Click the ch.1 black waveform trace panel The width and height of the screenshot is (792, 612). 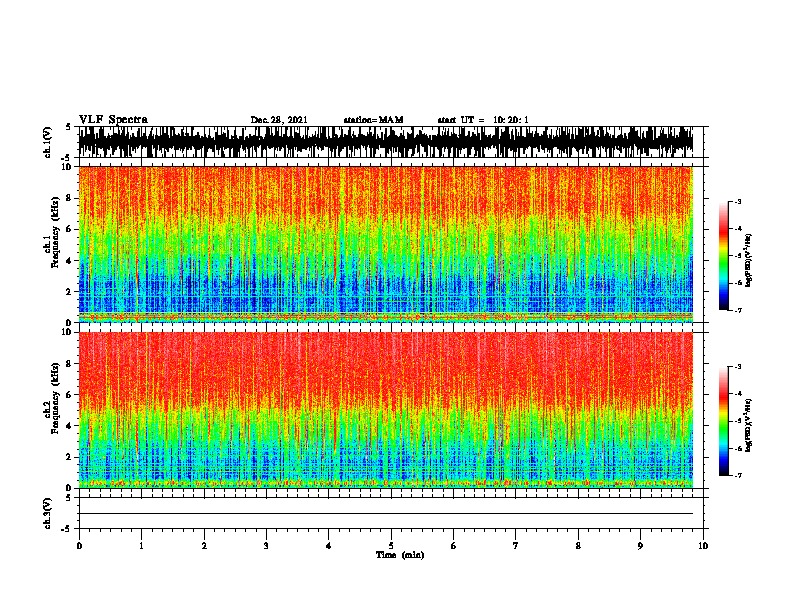click(x=386, y=142)
